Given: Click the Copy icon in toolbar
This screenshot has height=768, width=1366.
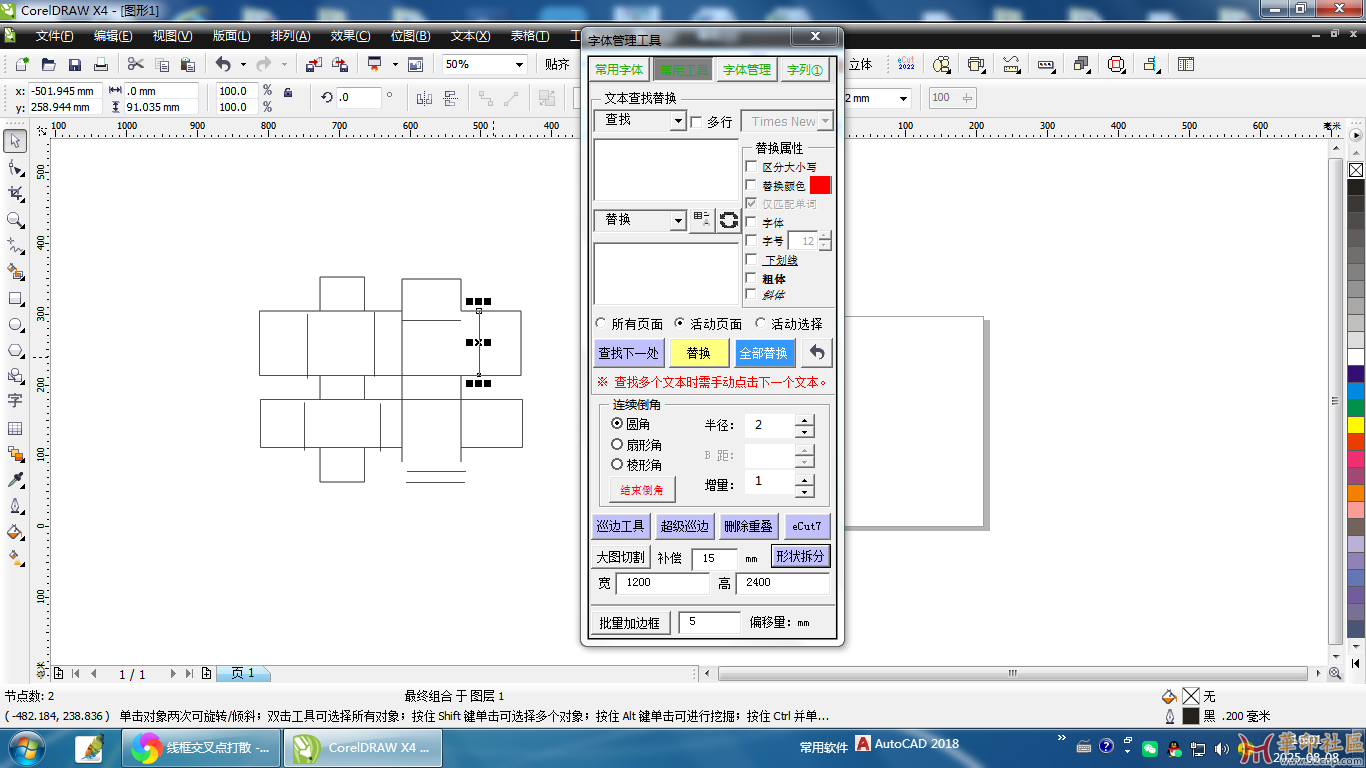Looking at the screenshot, I should tap(162, 64).
